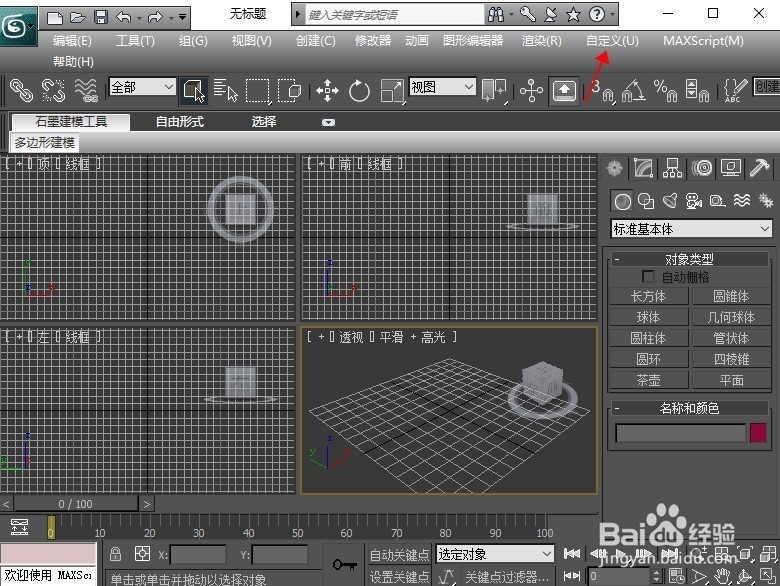Open the Motion command panel tab
The height and width of the screenshot is (586, 780).
pyautogui.click(x=701, y=168)
